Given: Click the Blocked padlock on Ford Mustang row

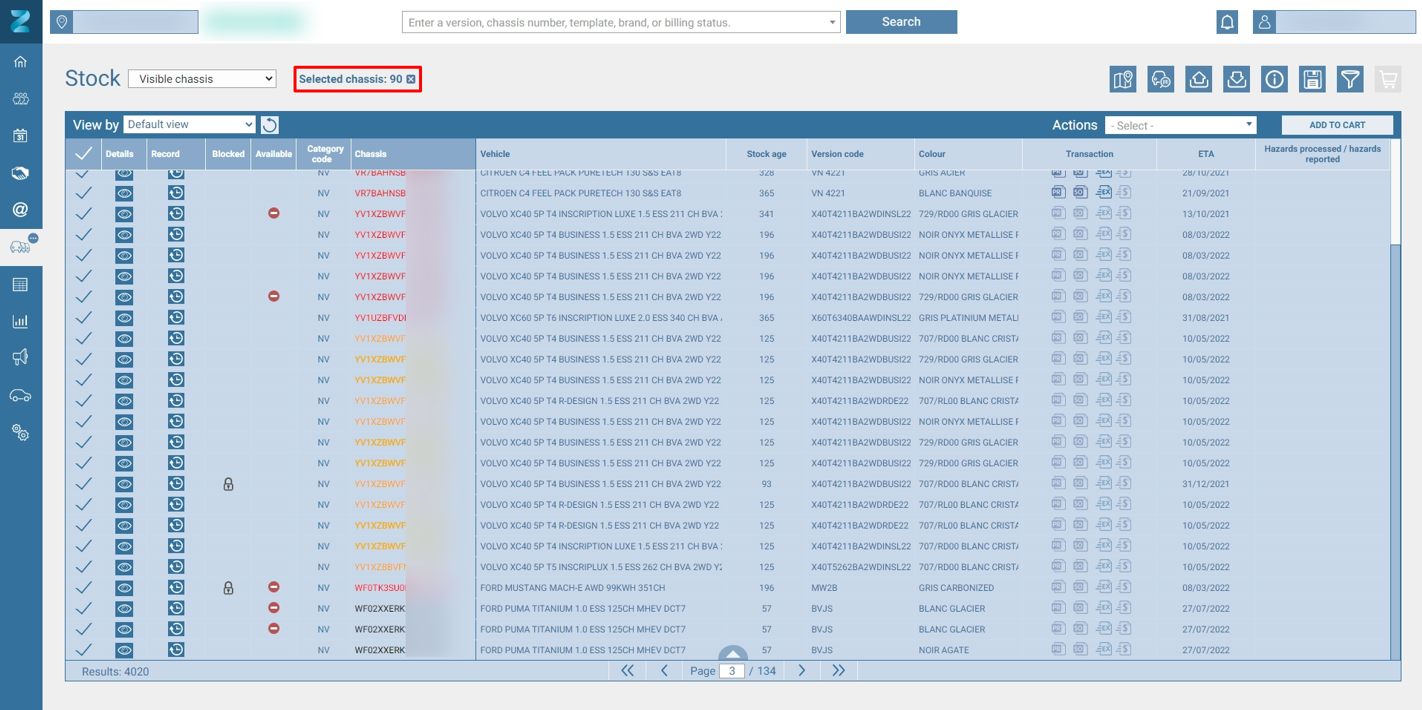Looking at the screenshot, I should pos(228,588).
